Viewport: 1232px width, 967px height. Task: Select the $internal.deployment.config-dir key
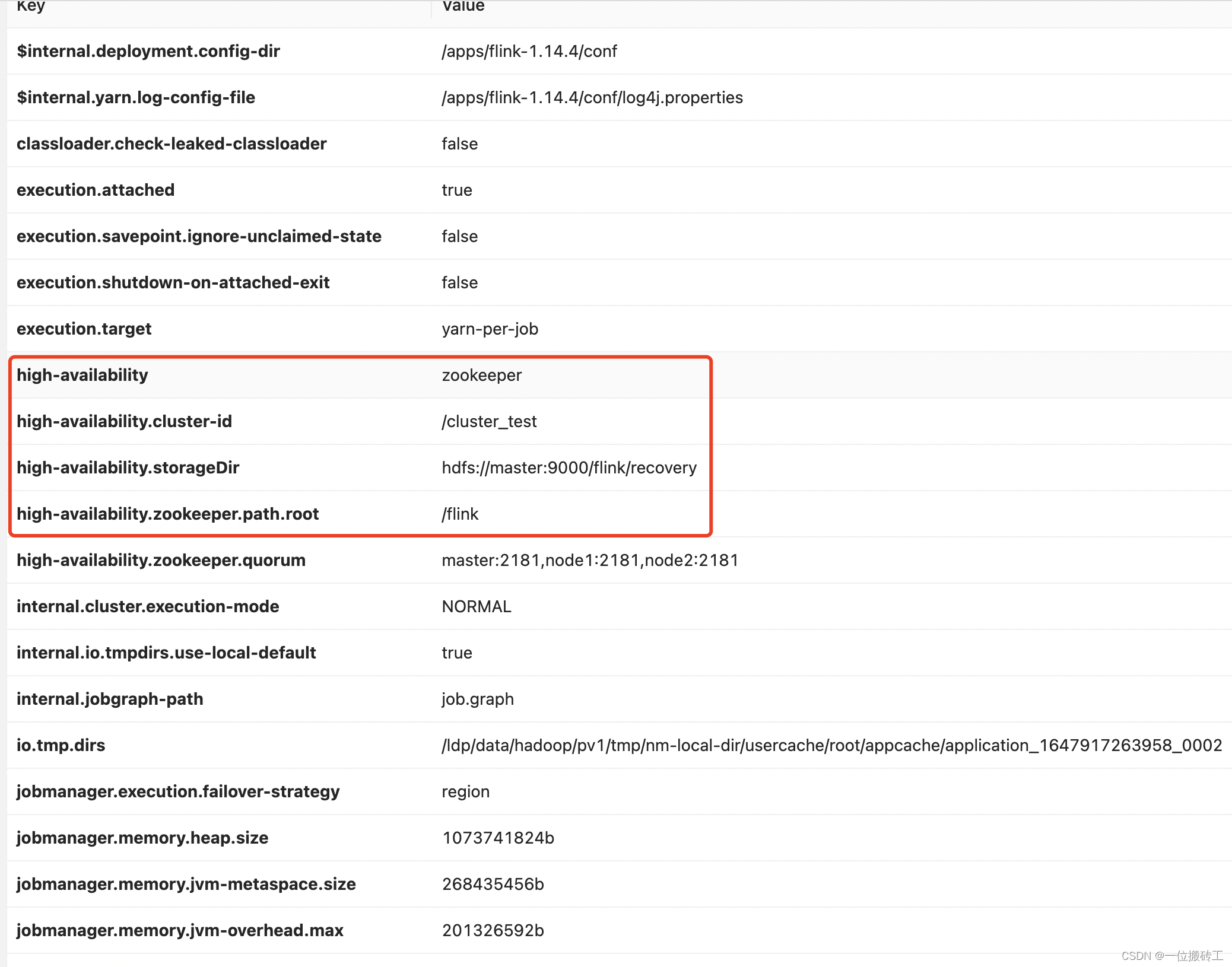tap(148, 51)
